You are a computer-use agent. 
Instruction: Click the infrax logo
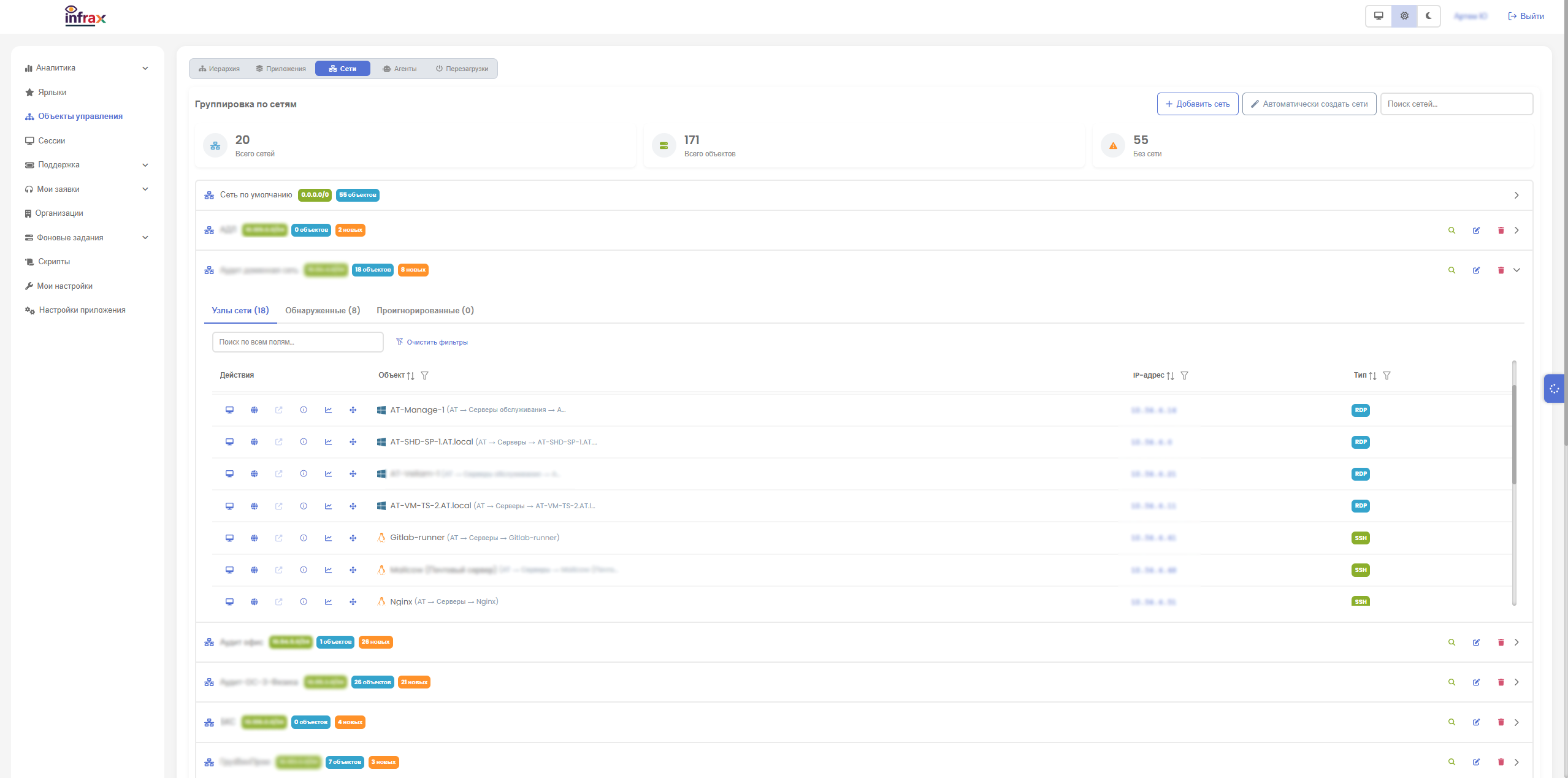pos(85,16)
